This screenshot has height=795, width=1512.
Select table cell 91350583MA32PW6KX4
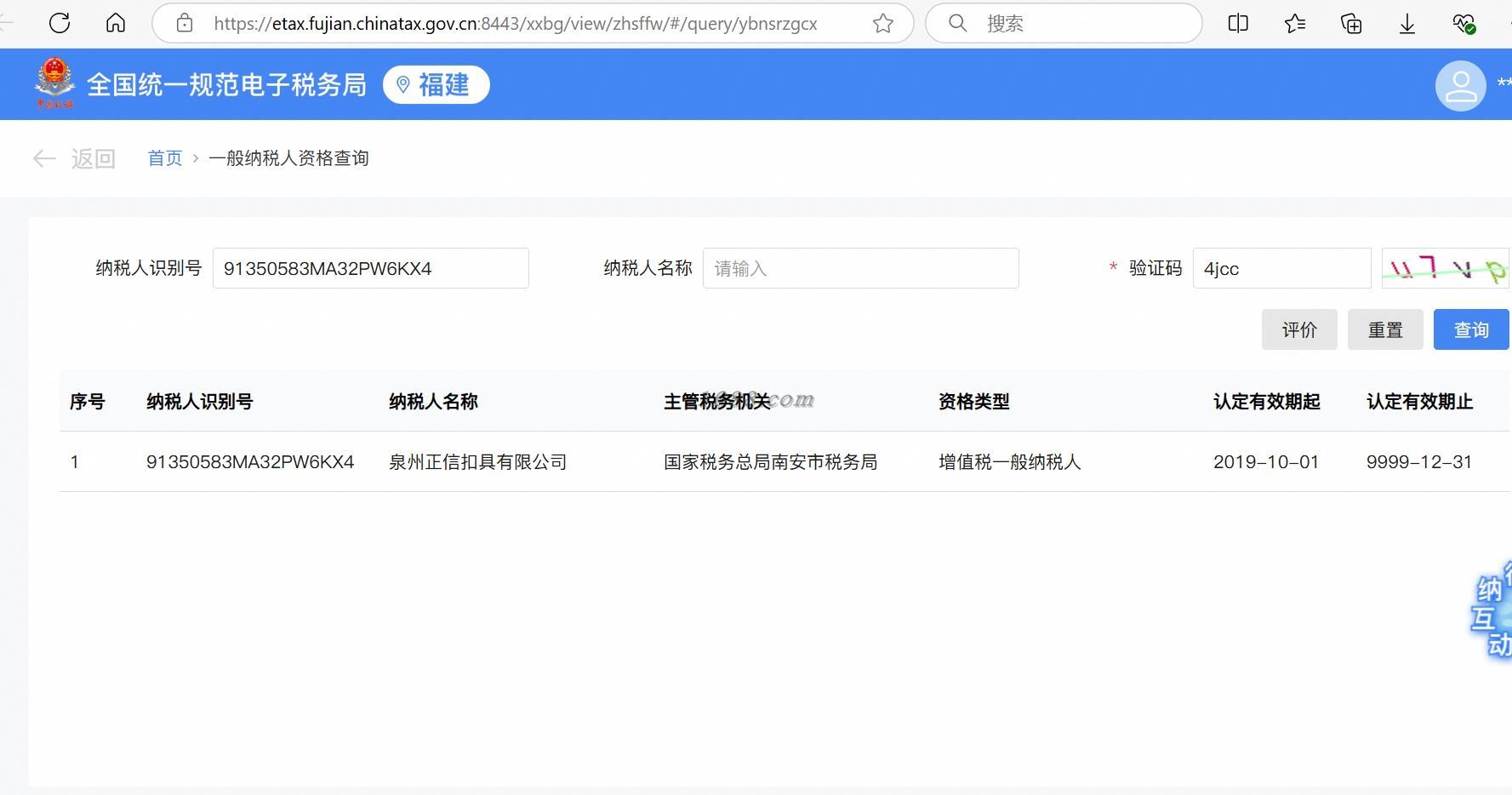click(x=250, y=462)
